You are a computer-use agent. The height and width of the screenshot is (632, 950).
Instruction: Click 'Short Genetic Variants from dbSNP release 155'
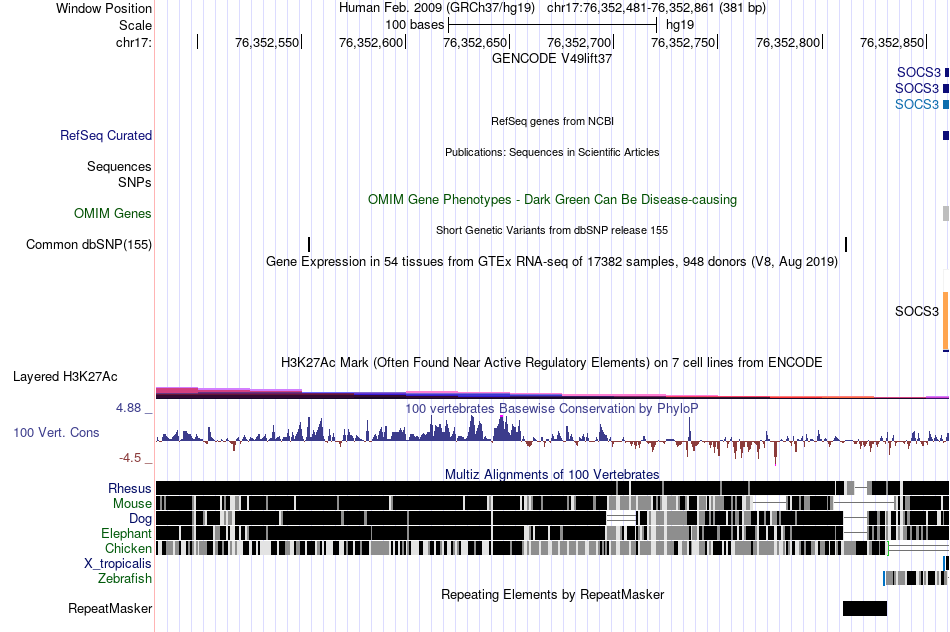(x=552, y=230)
